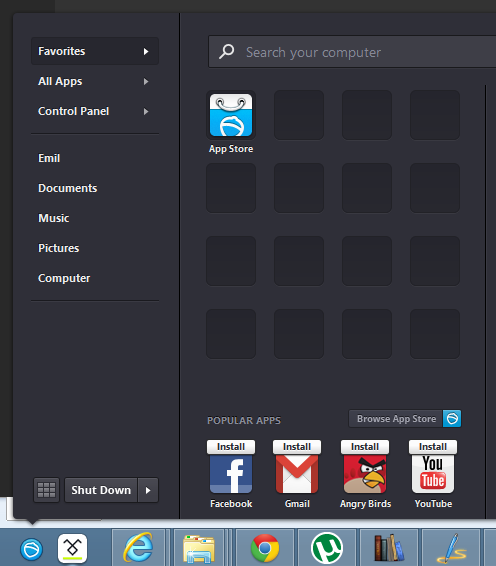Click the Shut Down button
Screen dimensions: 496x566
tap(101, 490)
